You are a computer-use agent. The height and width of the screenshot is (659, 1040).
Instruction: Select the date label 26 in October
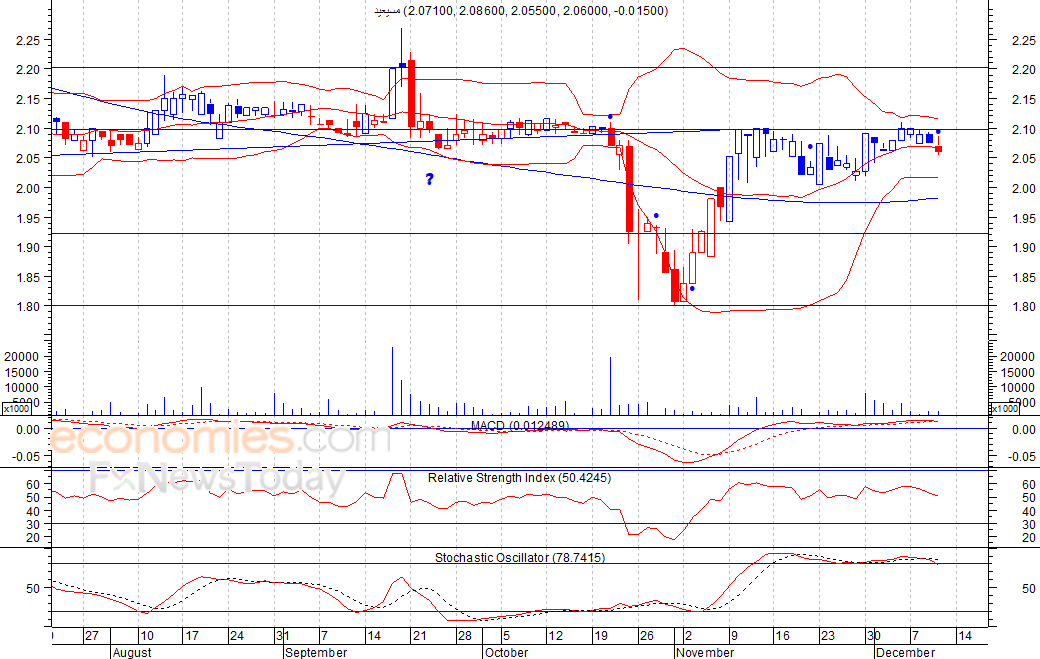(647, 636)
